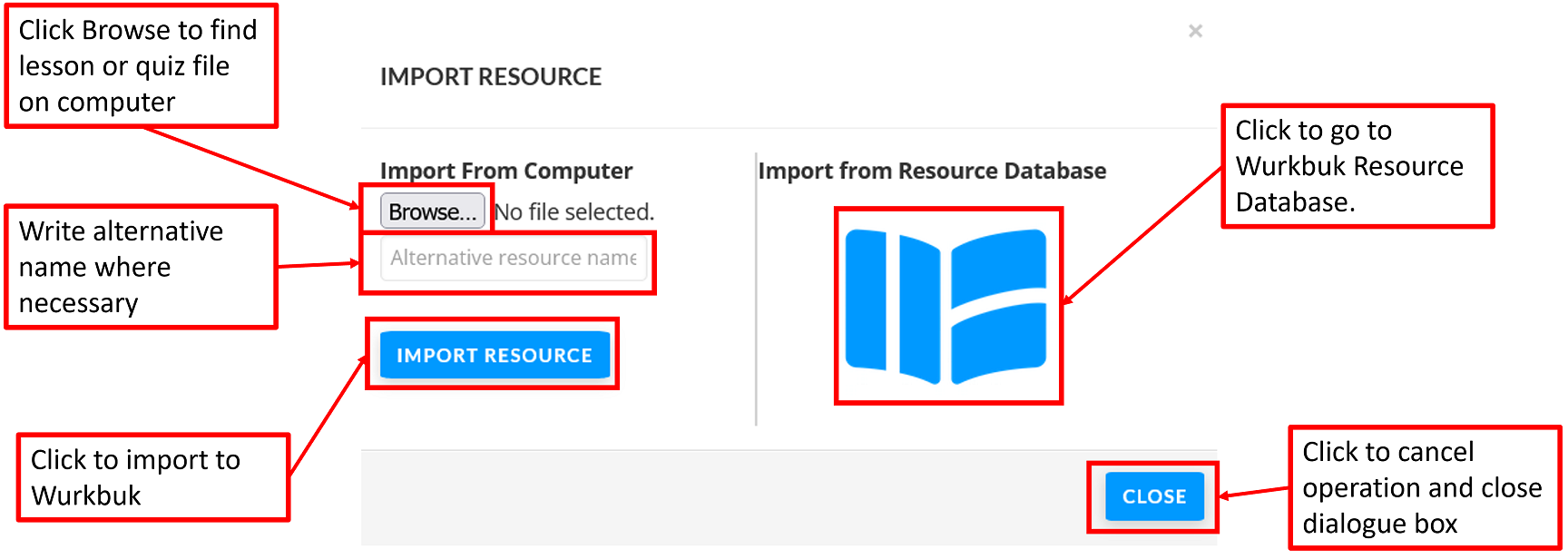Click the red arrow pointing to book icon
Image resolution: width=1568 pixels, height=559 pixels.
pyautogui.click(x=1143, y=234)
